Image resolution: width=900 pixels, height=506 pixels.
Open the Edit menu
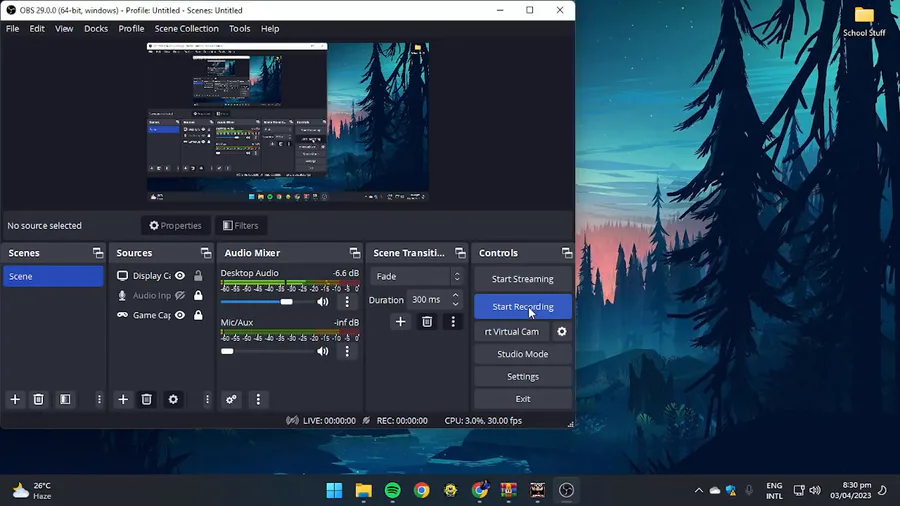pos(37,29)
